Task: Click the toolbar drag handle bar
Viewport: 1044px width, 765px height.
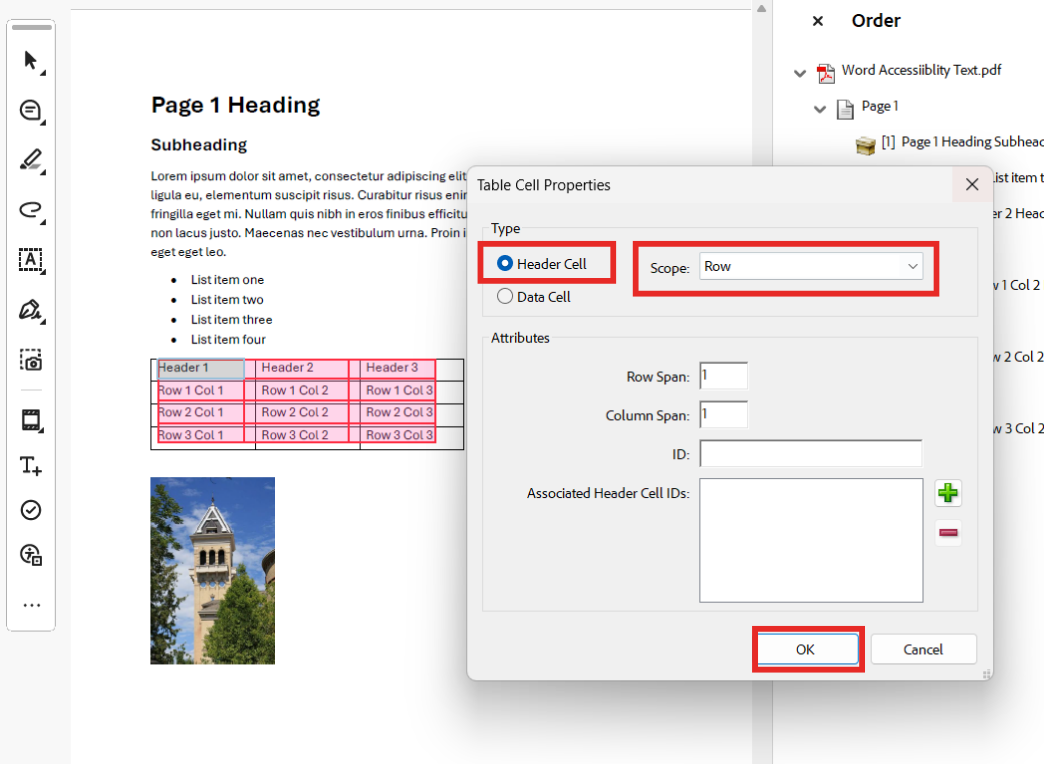Action: (x=31, y=28)
